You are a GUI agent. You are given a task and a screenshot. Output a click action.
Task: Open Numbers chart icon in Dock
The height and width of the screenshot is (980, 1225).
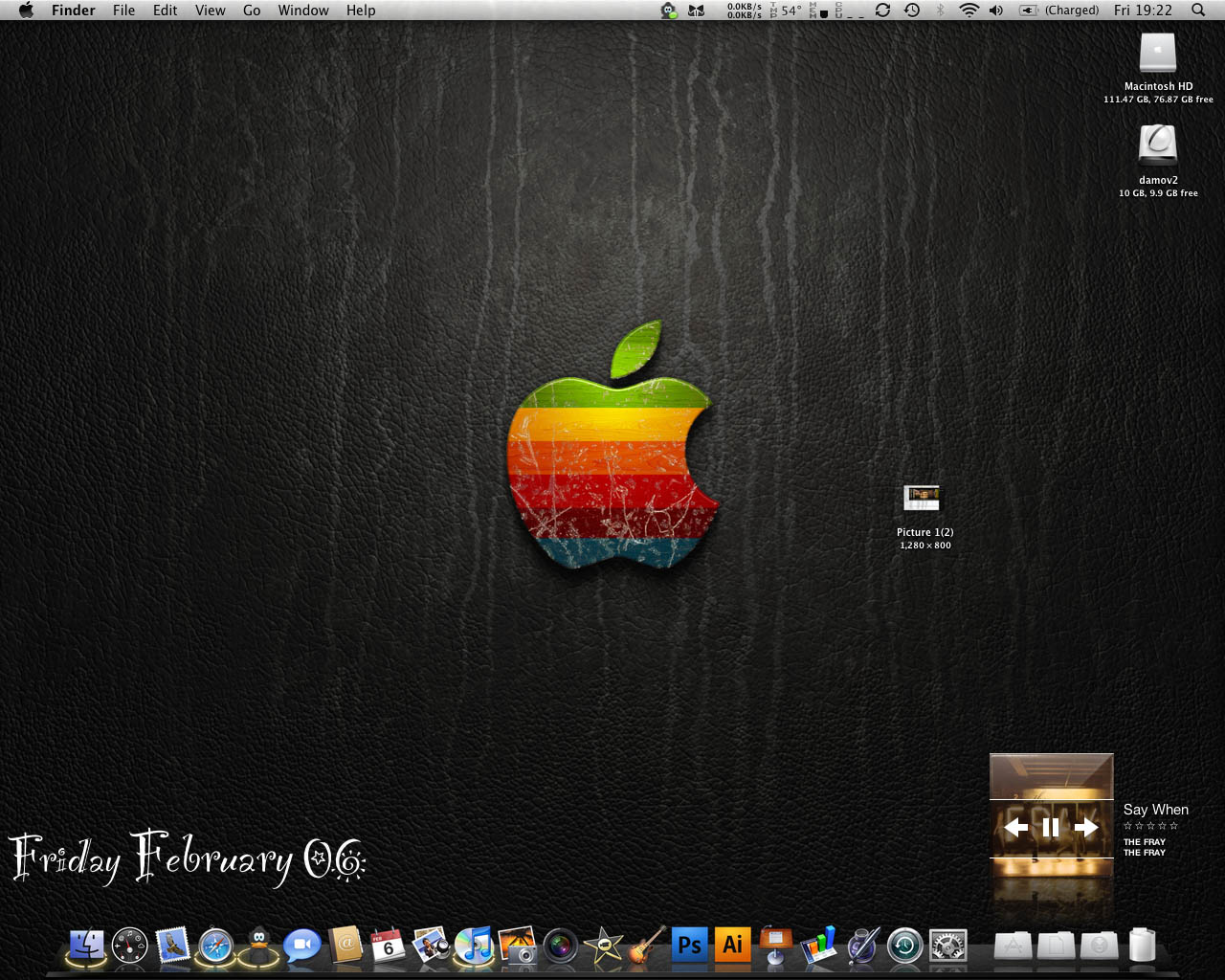(818, 945)
